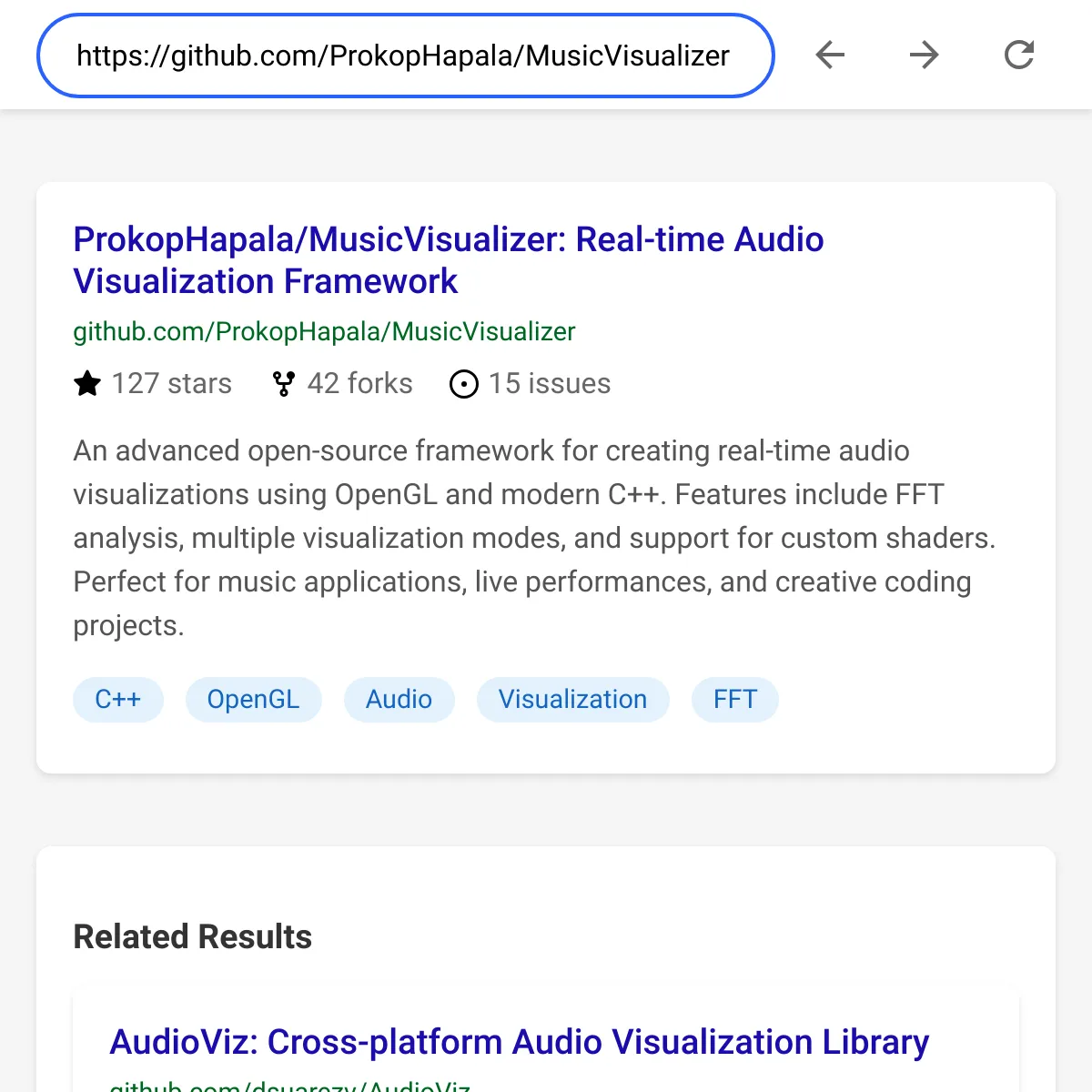Click the green github.com/ProkopHapala/MusicVisualizer URL

point(324,332)
